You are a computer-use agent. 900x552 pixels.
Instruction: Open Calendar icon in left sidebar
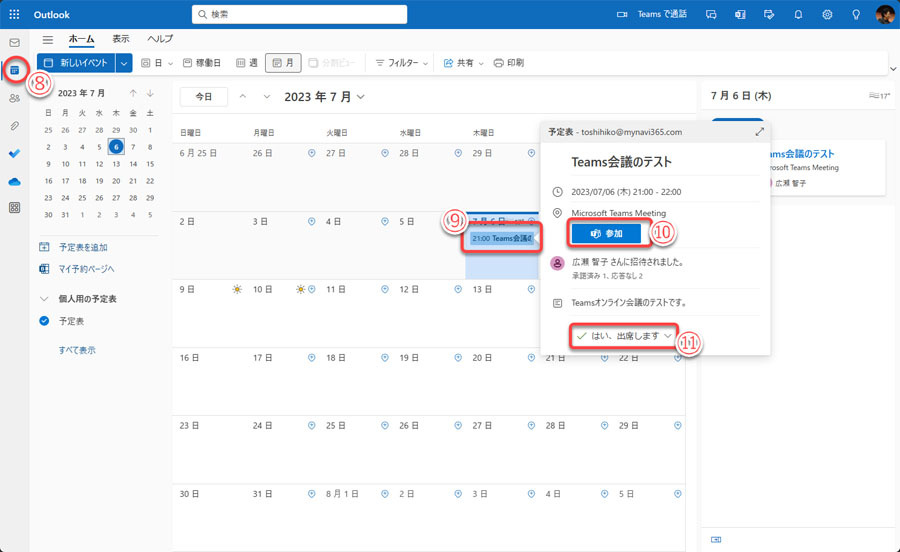click(15, 70)
